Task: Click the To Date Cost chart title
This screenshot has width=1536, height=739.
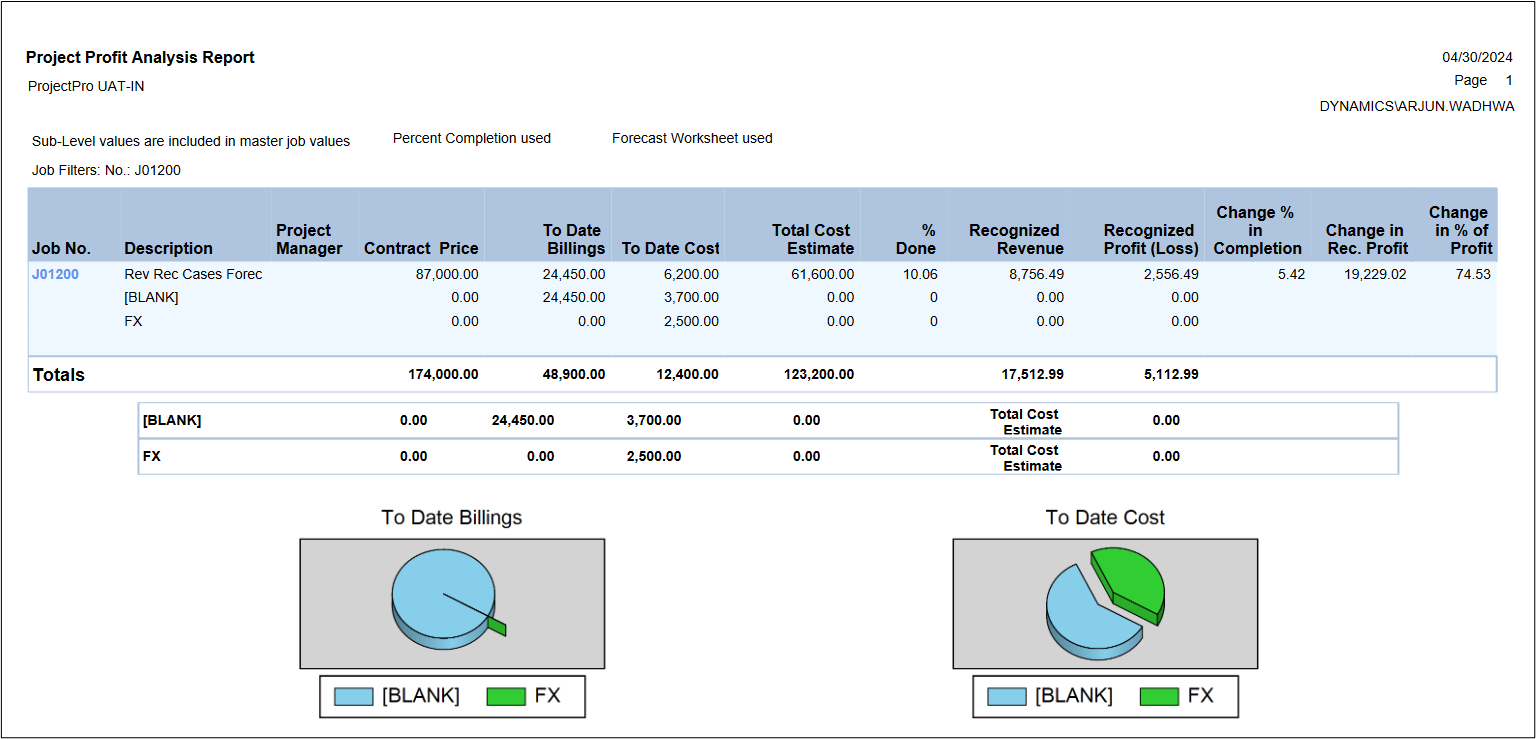Action: tap(1105, 518)
